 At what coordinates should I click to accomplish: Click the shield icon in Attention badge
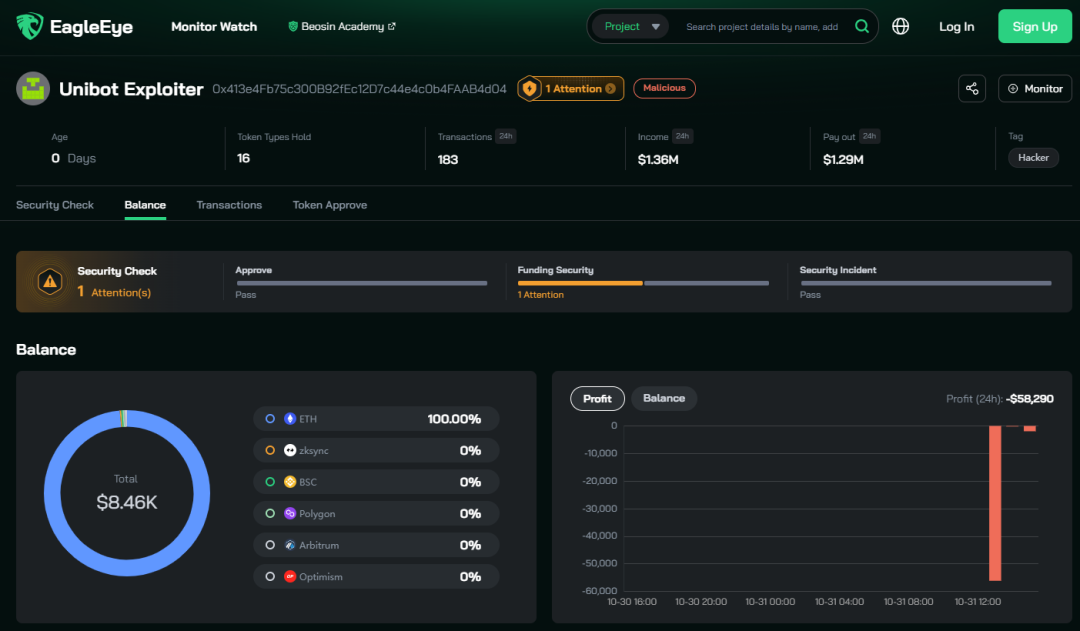(x=529, y=88)
